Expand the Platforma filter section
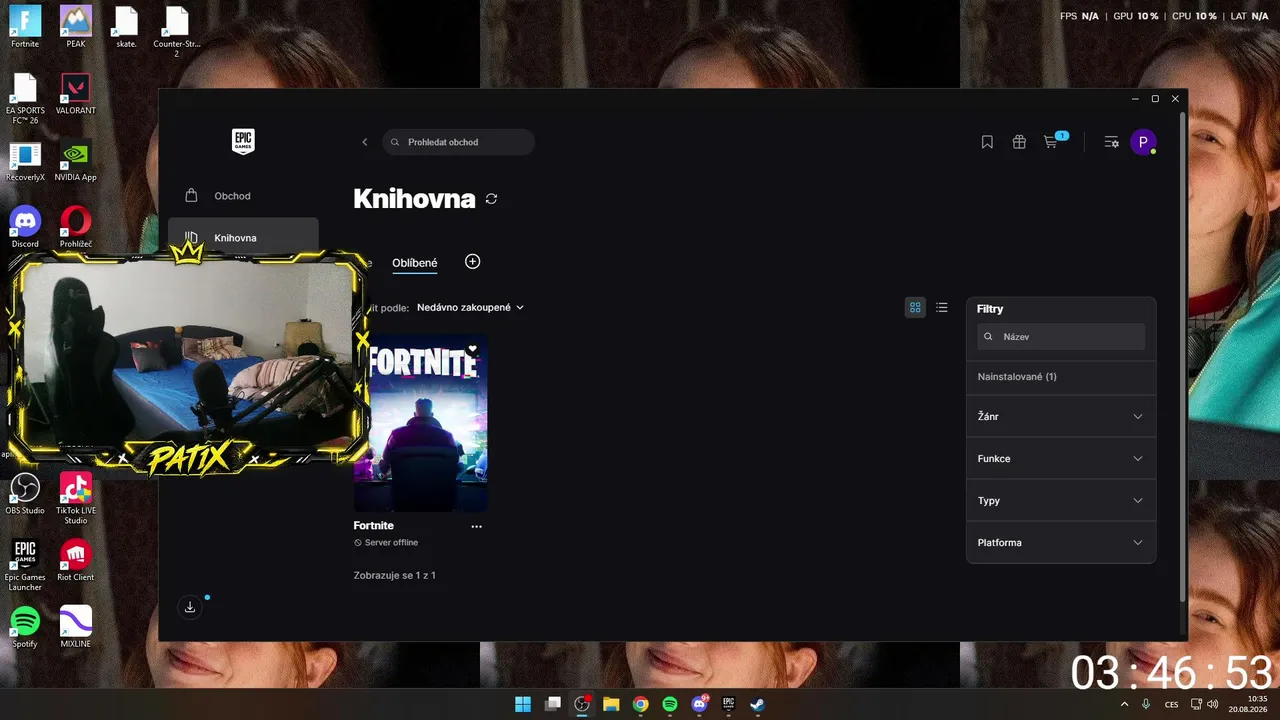 pos(1061,542)
